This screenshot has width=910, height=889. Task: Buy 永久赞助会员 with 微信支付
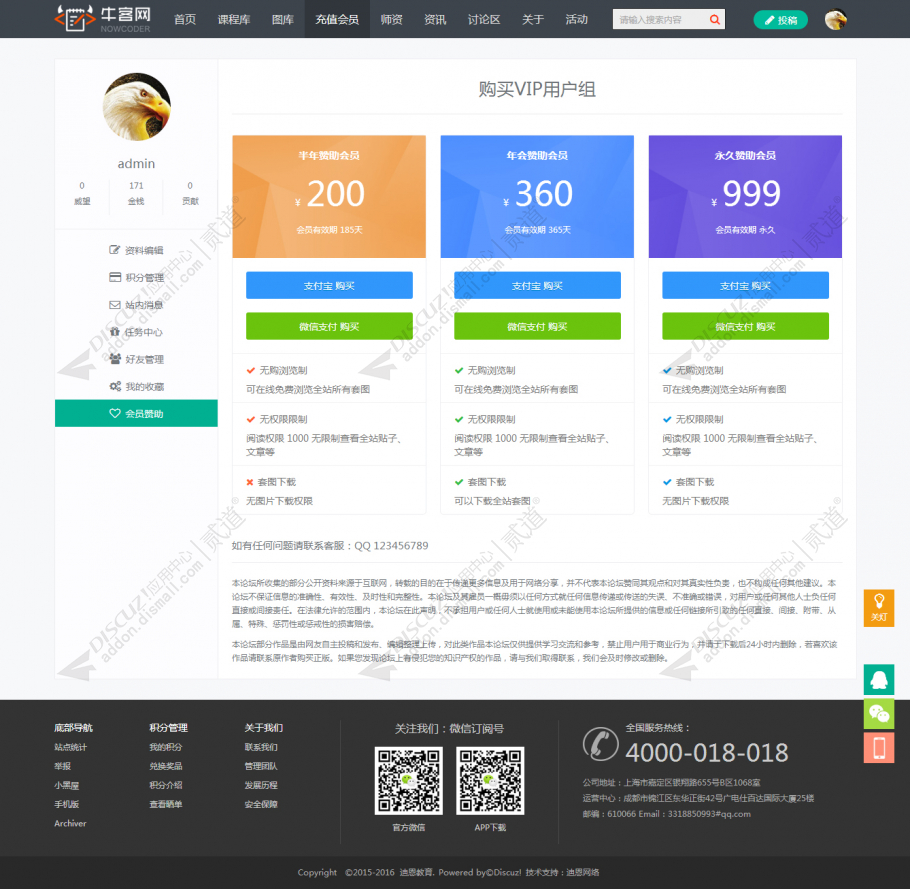[x=745, y=326]
